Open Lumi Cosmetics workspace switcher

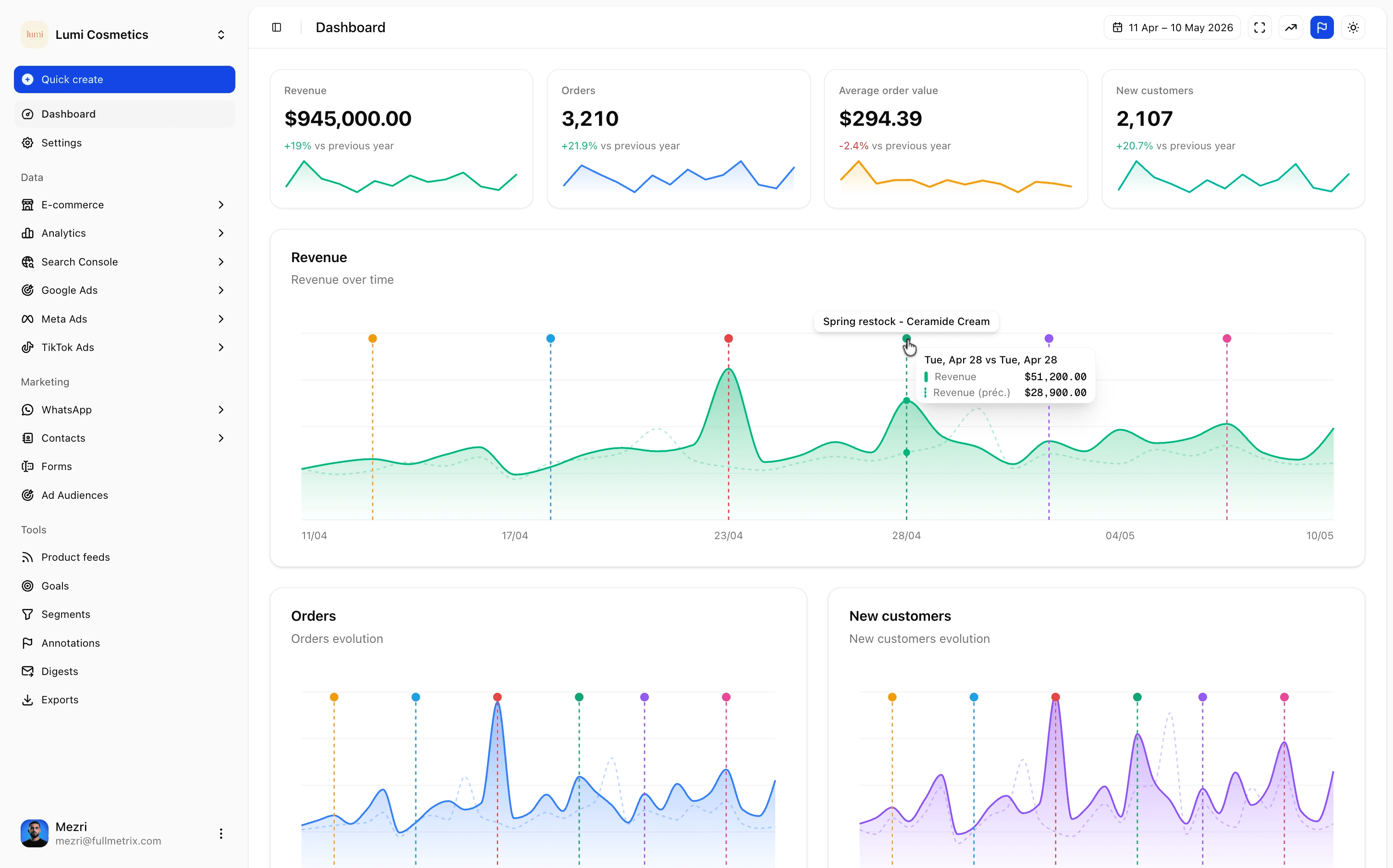(124, 35)
